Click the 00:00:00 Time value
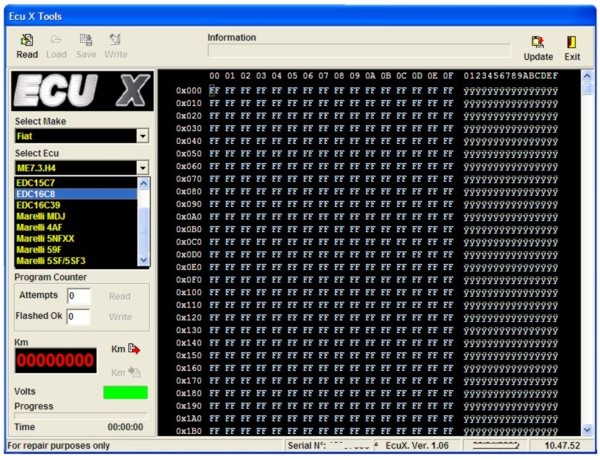Image resolution: width=600 pixels, height=460 pixels. pos(126,427)
